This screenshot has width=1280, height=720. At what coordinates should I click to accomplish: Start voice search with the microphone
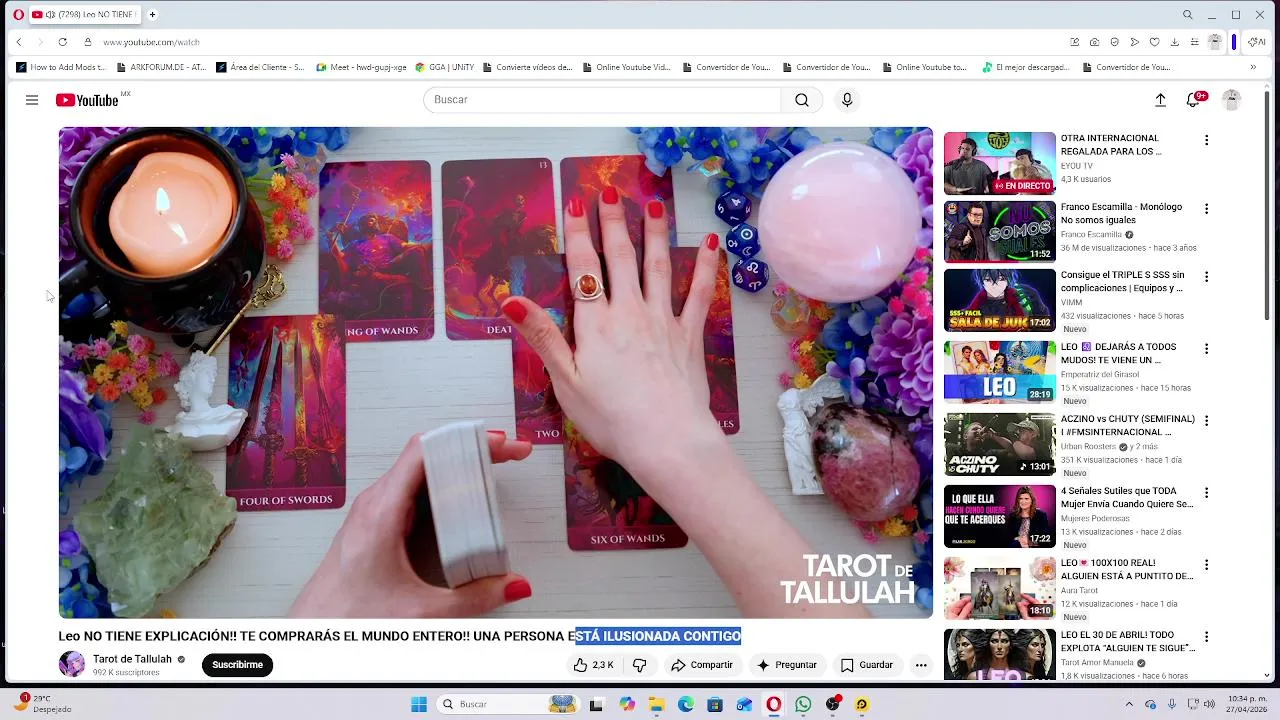click(x=847, y=100)
